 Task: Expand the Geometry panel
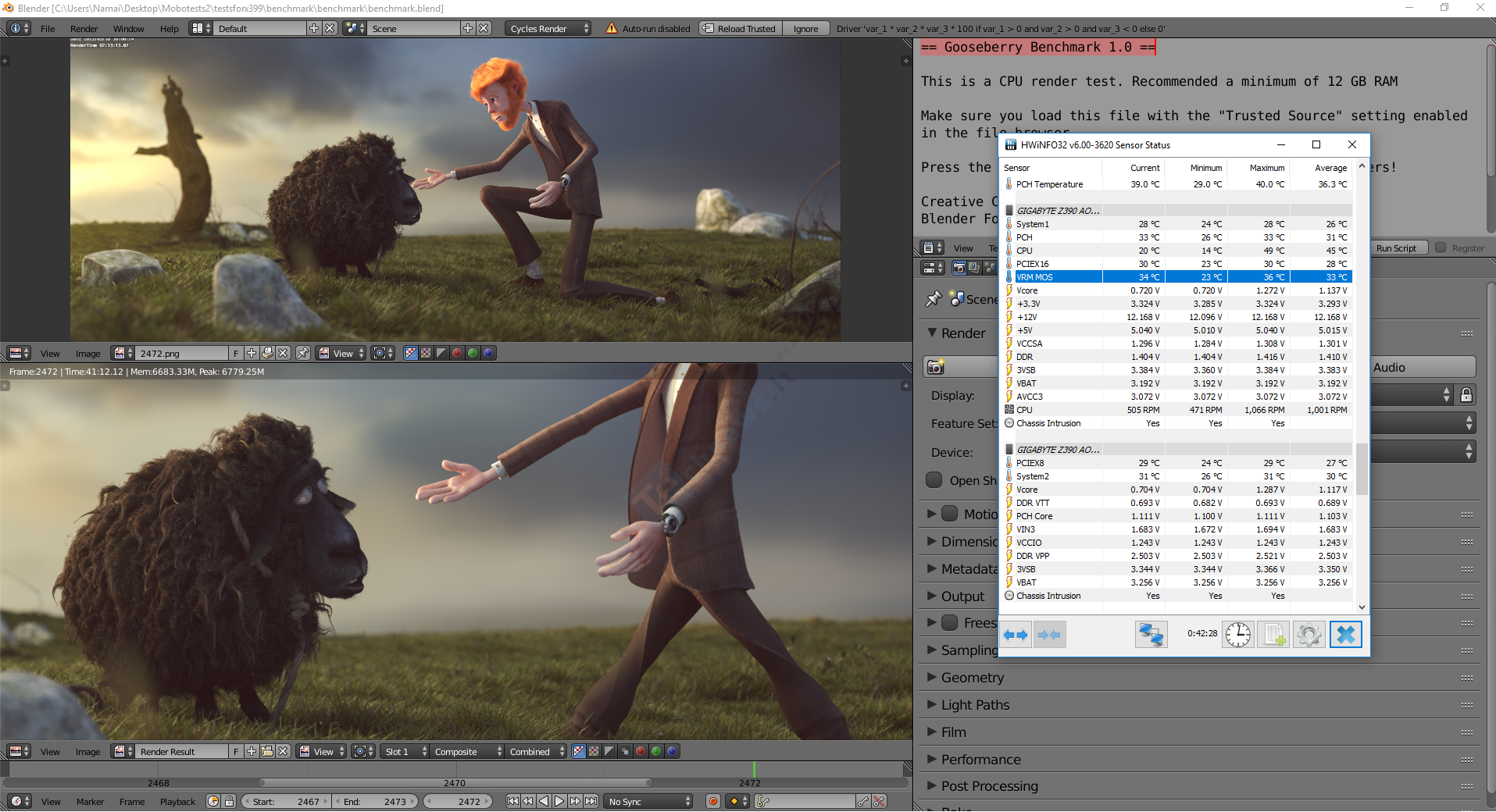(x=931, y=677)
